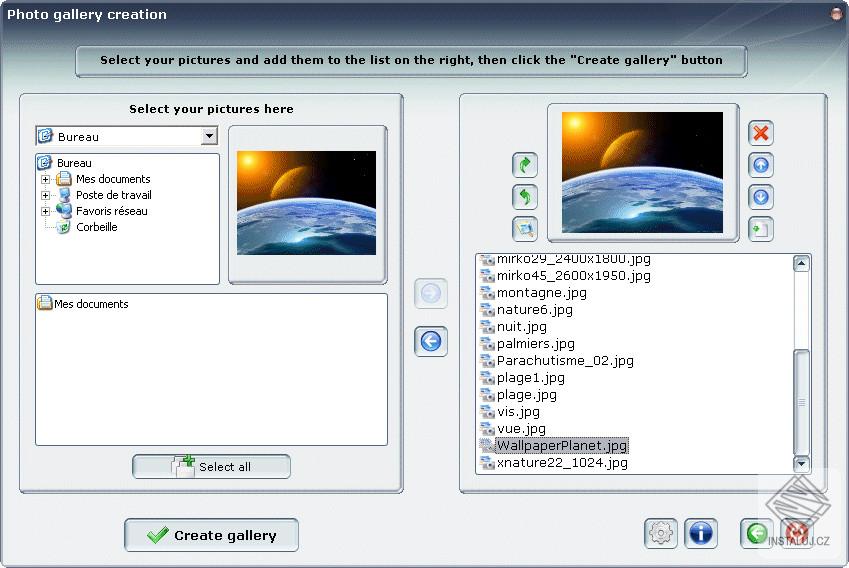Screen dimensions: 849x568
Task: Select Mes documents in the folder tree
Action: 113,179
